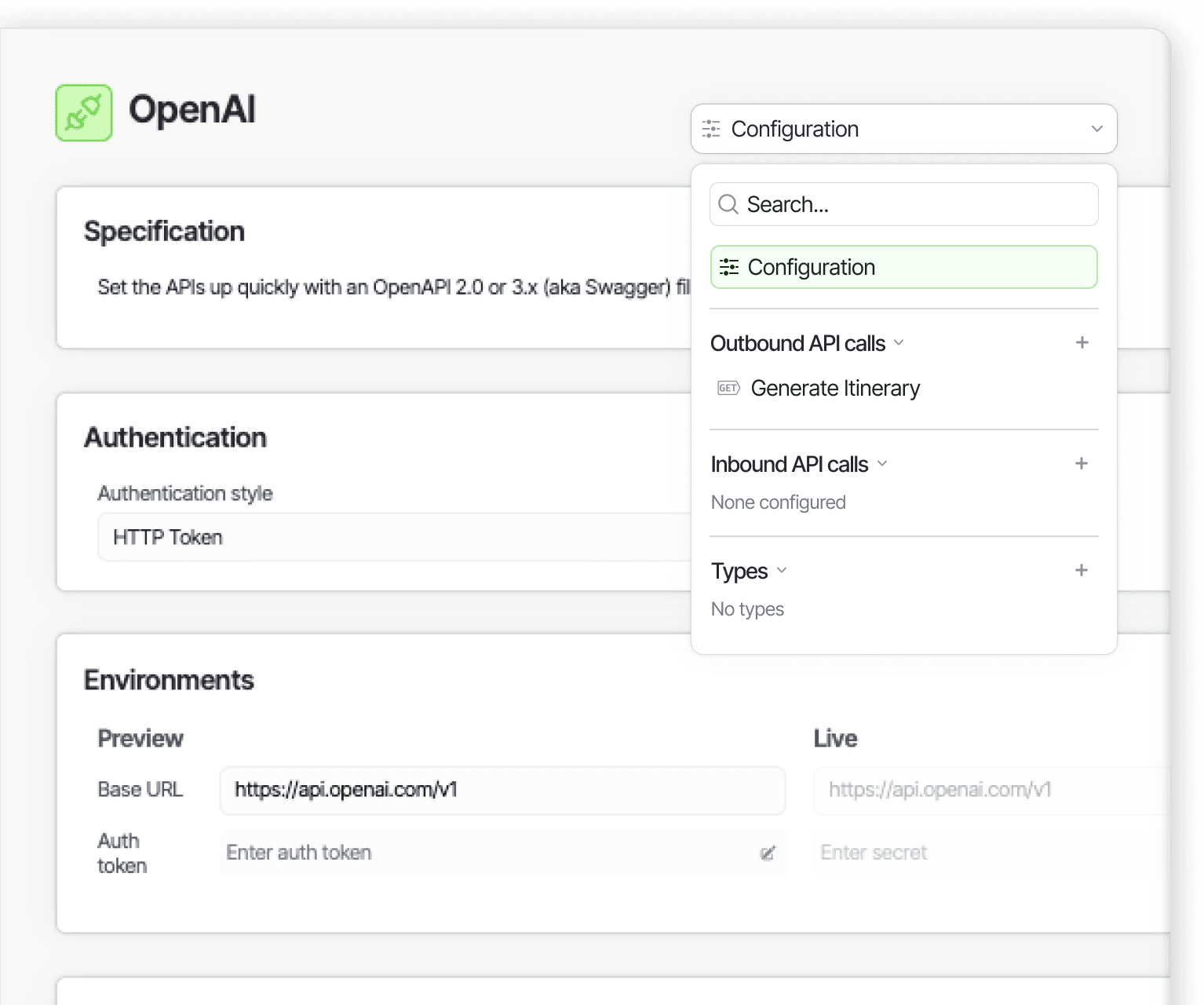Collapse the Types section

[x=781, y=570]
